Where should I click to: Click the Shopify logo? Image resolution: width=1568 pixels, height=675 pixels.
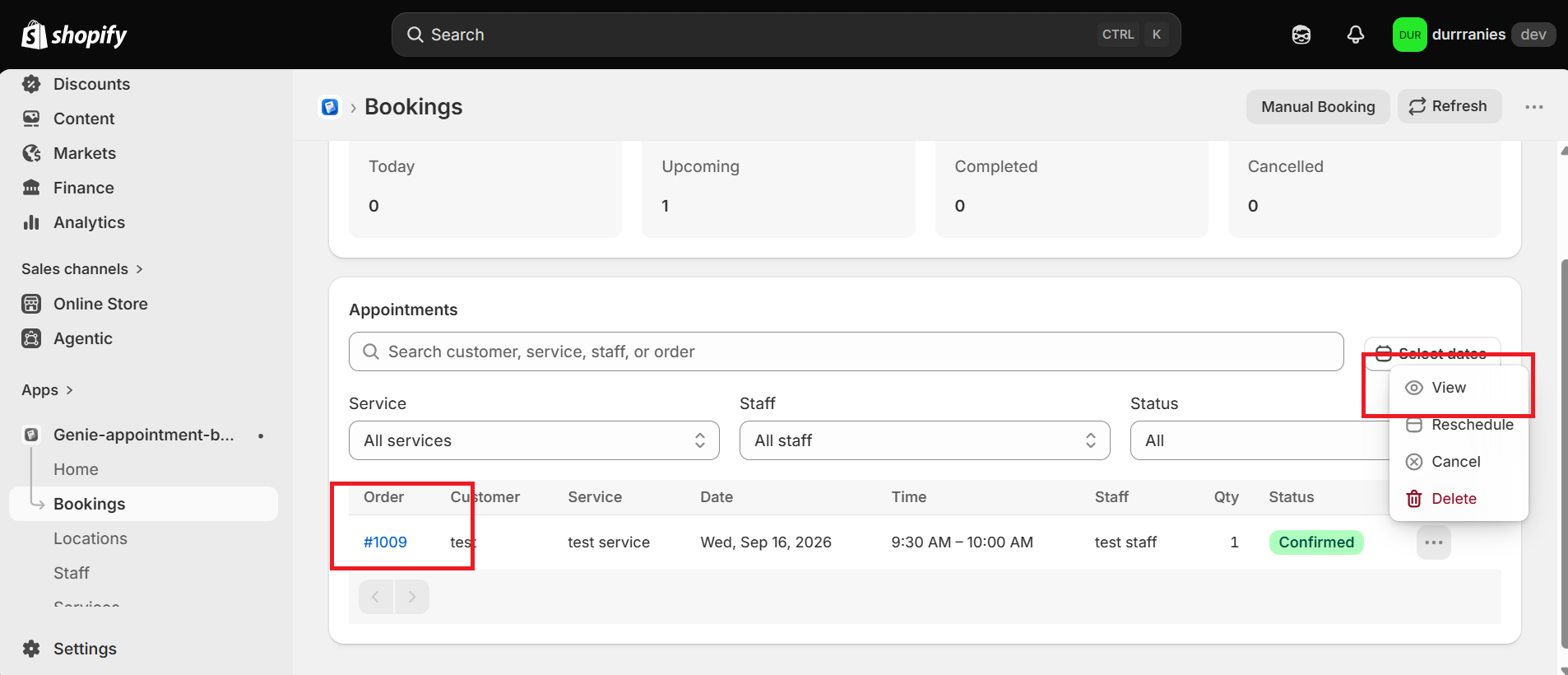tap(74, 35)
